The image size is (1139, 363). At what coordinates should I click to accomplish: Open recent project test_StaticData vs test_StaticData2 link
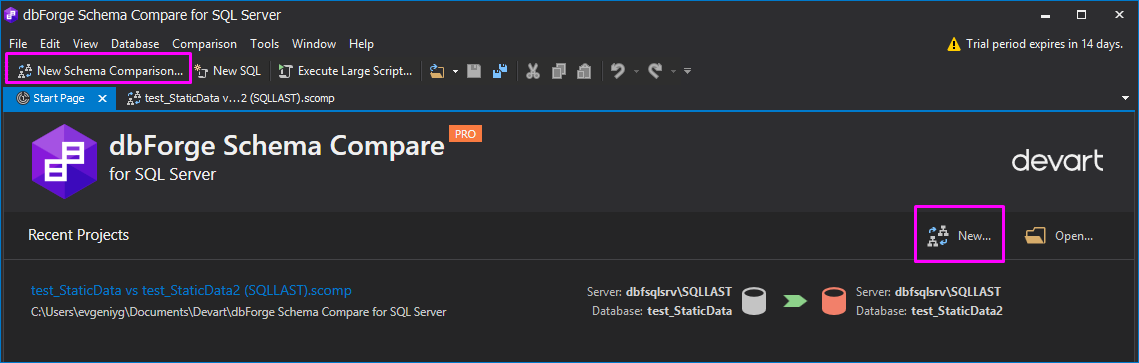[x=191, y=290]
